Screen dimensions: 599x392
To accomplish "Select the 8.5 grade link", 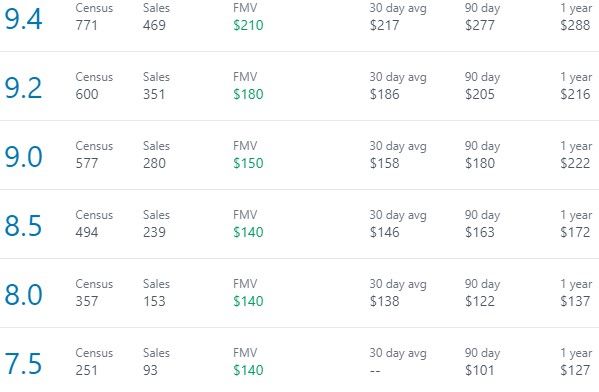I will point(23,226).
